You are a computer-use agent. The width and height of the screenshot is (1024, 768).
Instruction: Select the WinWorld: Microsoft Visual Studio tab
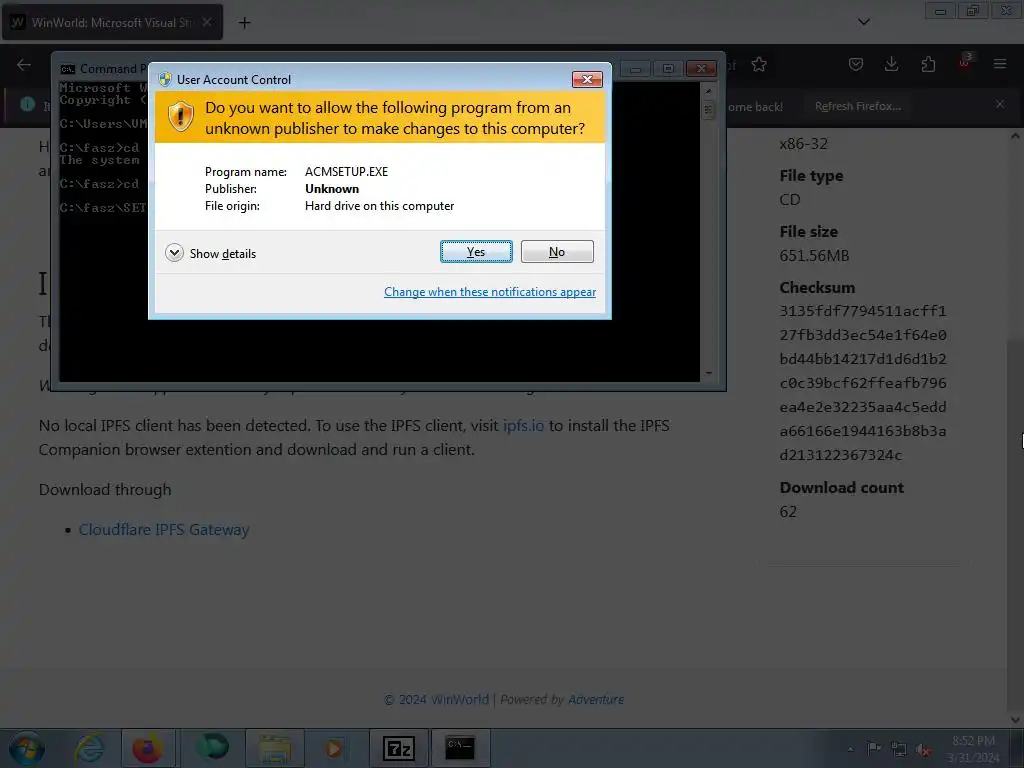click(x=112, y=22)
